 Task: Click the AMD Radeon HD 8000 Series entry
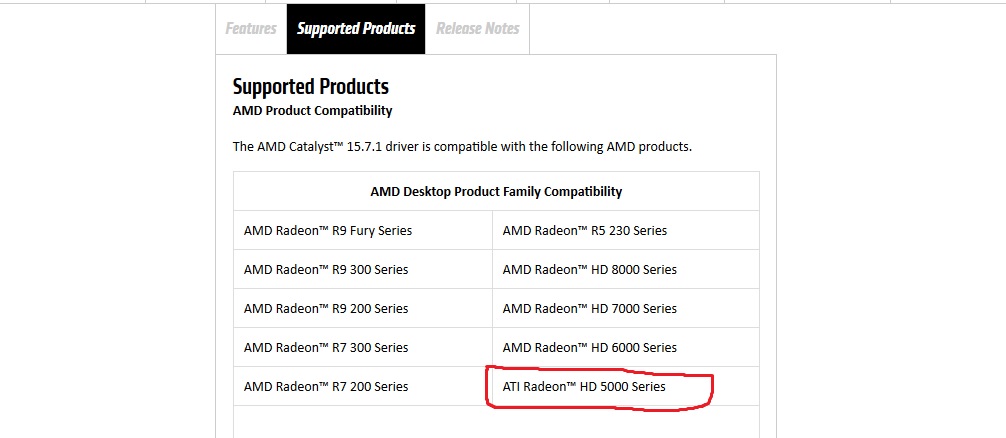pyautogui.click(x=626, y=269)
